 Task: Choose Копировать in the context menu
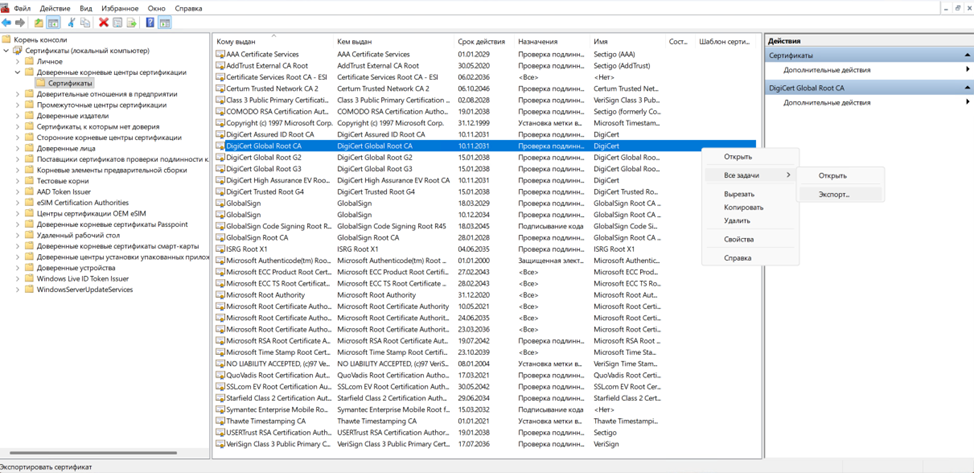pyautogui.click(x=750, y=208)
